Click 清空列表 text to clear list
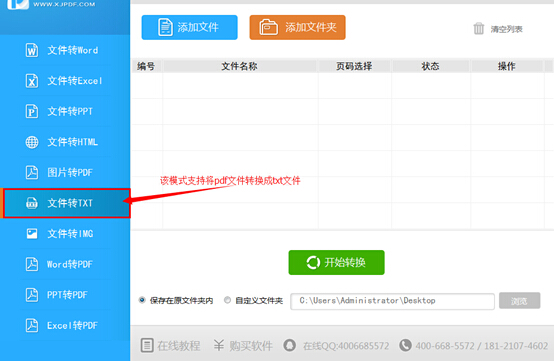 506,29
